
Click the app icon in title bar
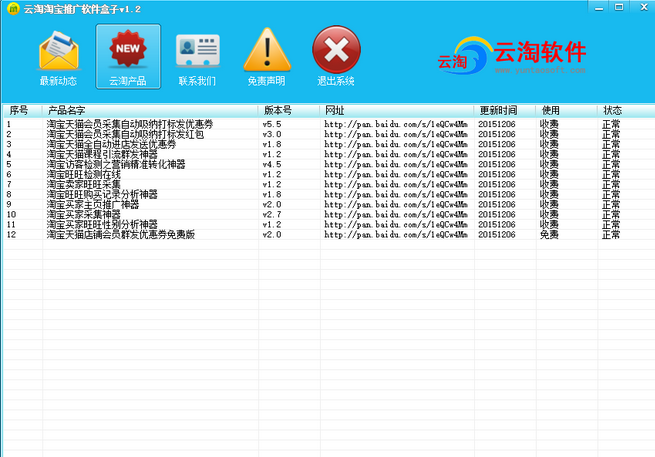[x=13, y=8]
